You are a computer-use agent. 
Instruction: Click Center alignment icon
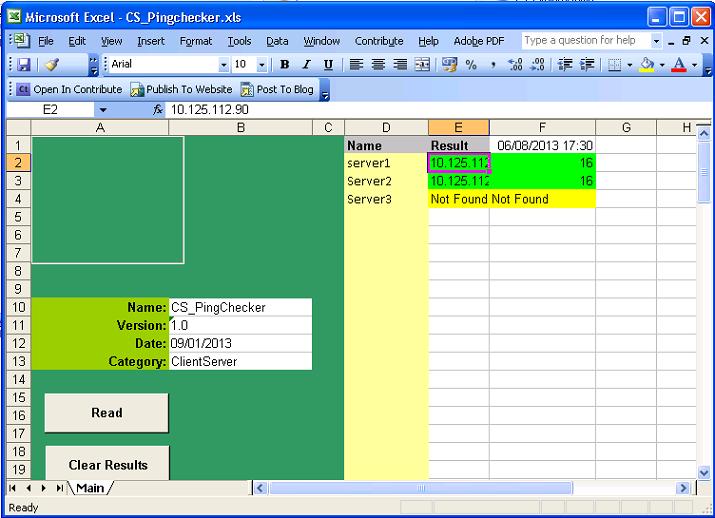[378, 64]
